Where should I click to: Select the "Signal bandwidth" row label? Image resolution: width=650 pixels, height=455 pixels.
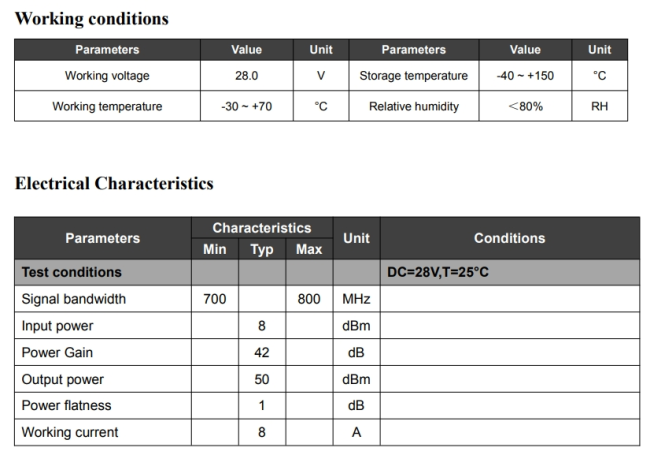pos(74,299)
